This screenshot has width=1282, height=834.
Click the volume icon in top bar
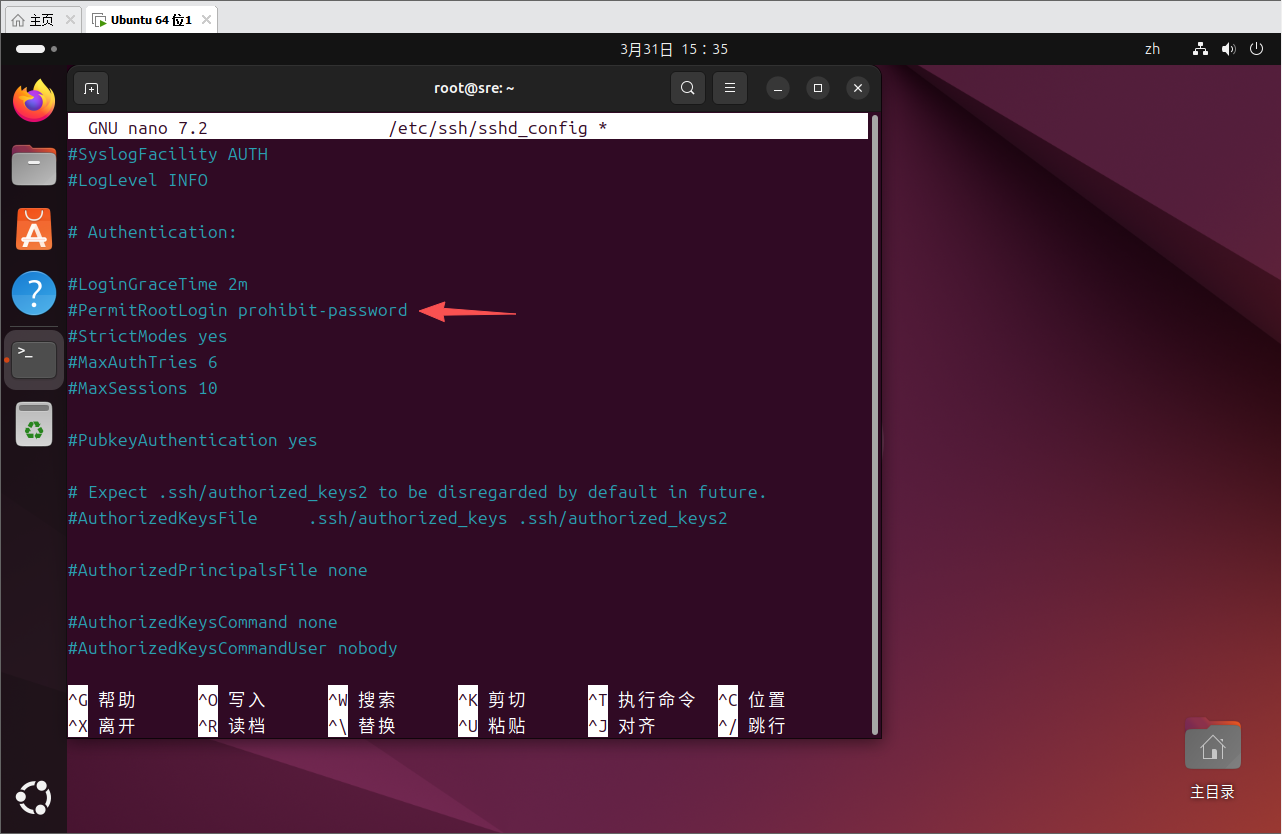tap(1229, 49)
